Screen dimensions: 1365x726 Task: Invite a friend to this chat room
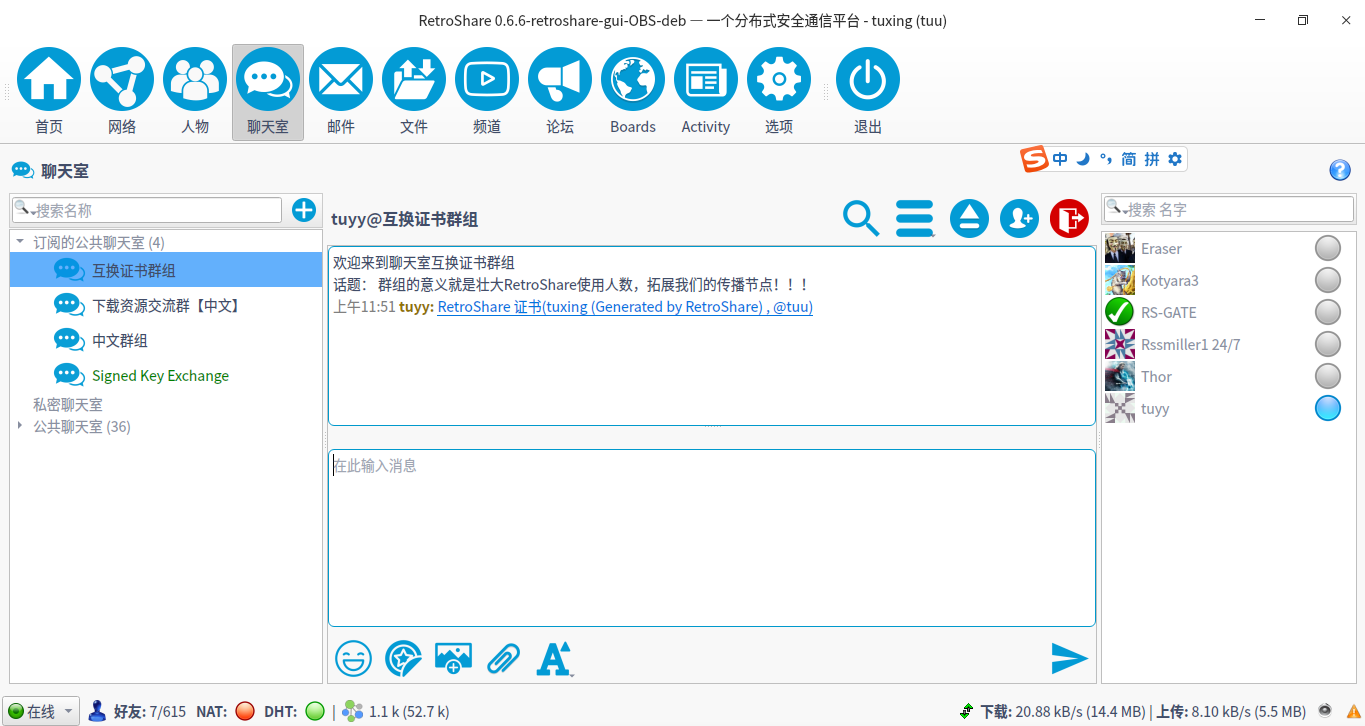point(1019,218)
